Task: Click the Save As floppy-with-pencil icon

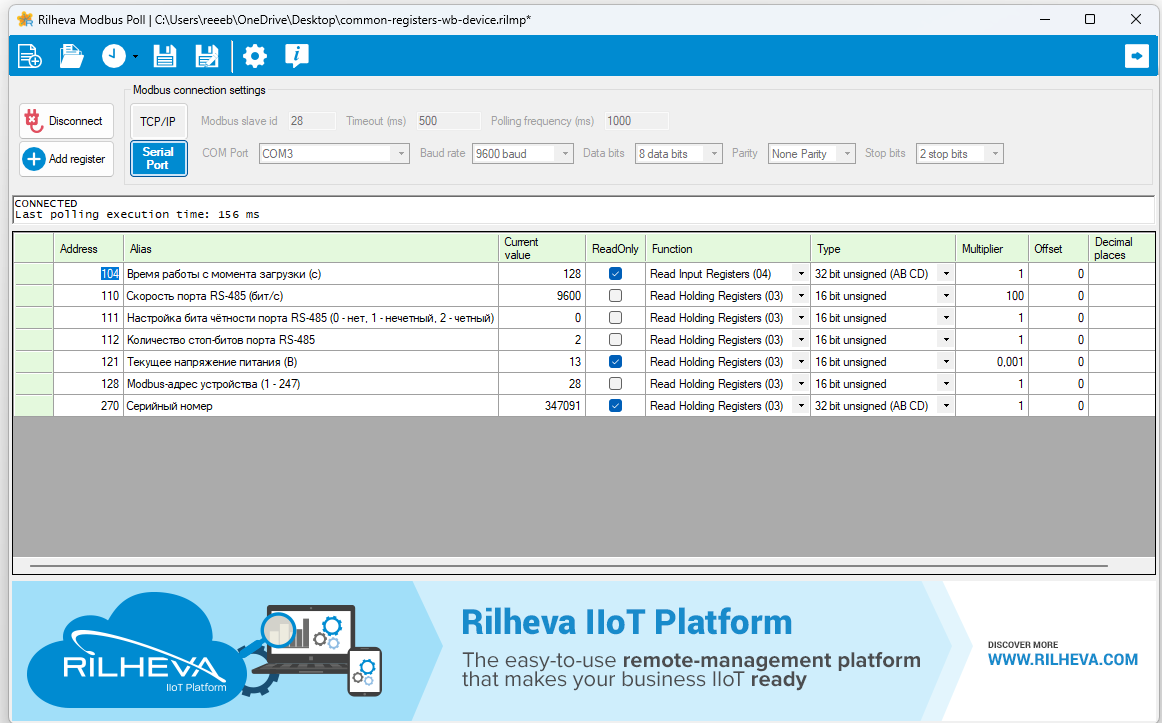Action: click(207, 56)
